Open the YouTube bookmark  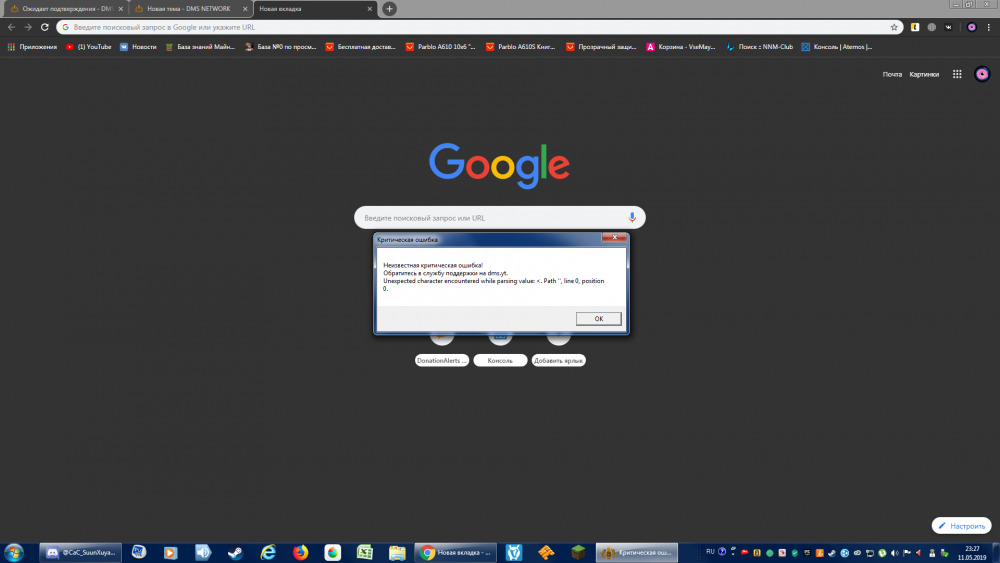click(x=88, y=46)
